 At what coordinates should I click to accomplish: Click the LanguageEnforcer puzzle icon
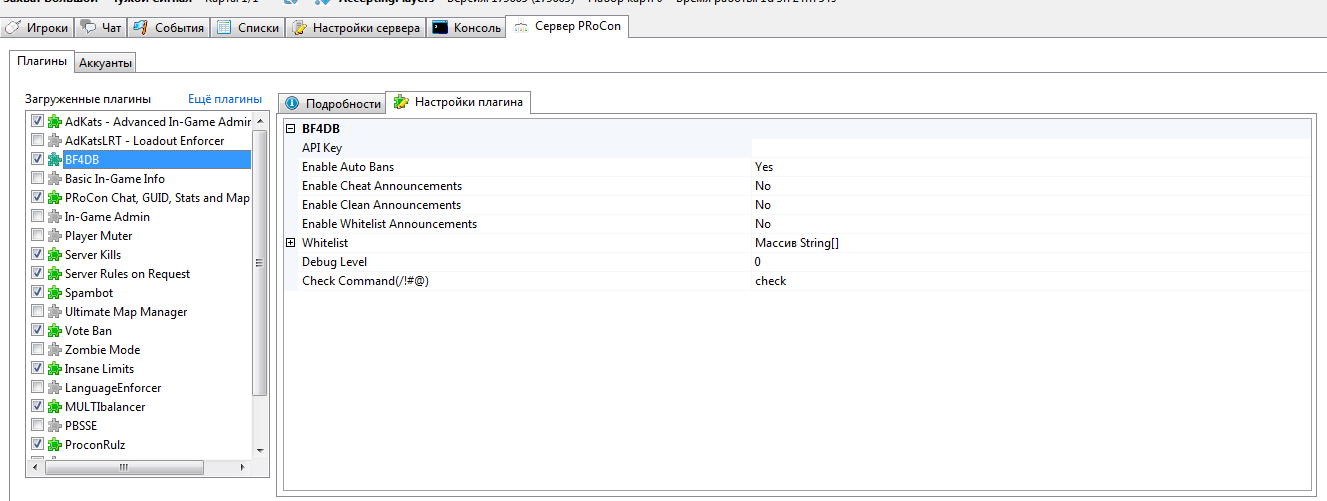coord(54,388)
